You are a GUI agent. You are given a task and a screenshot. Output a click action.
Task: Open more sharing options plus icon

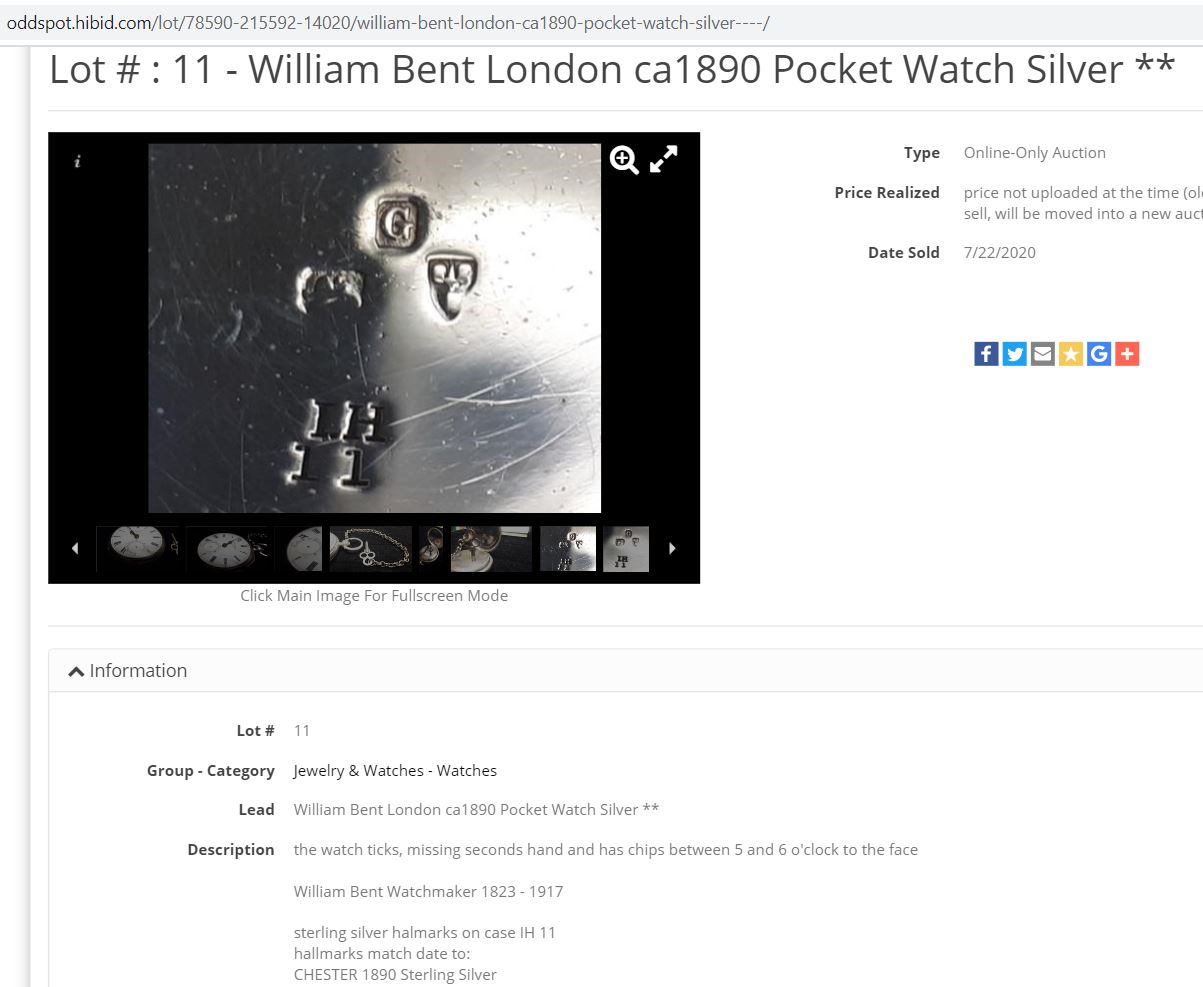[1127, 354]
